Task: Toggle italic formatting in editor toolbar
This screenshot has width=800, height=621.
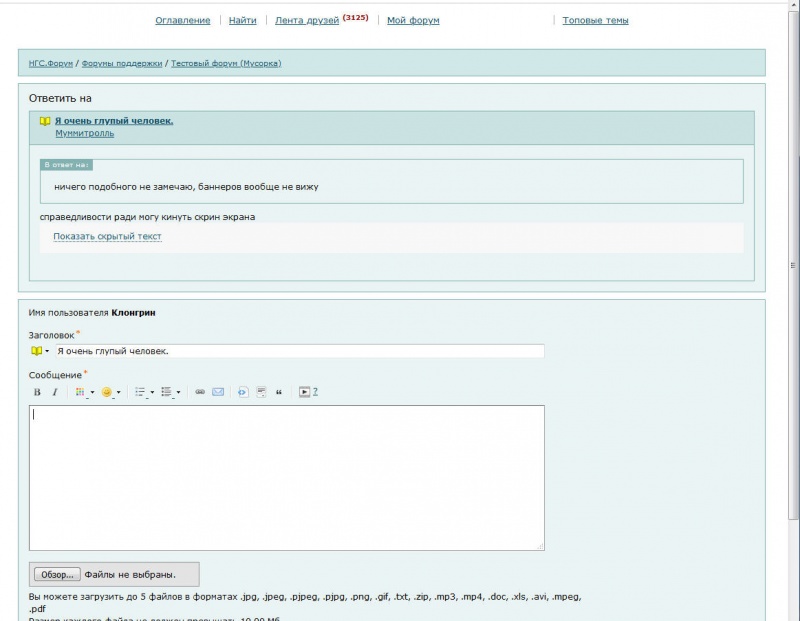Action: click(x=55, y=392)
